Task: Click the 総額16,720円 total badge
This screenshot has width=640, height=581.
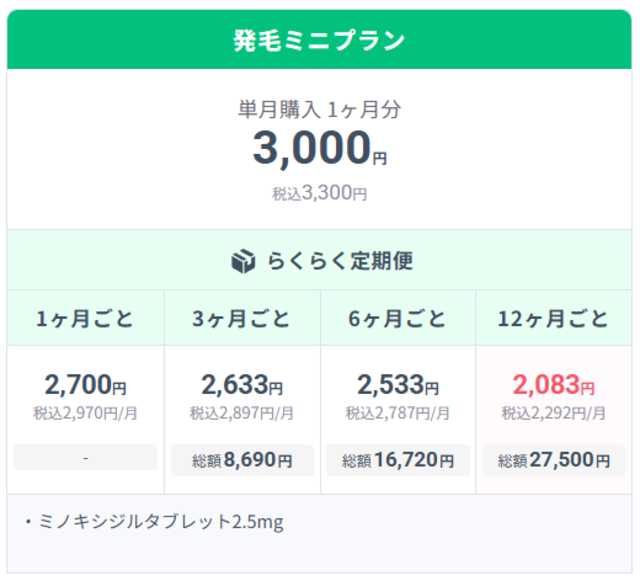Action: (x=398, y=460)
